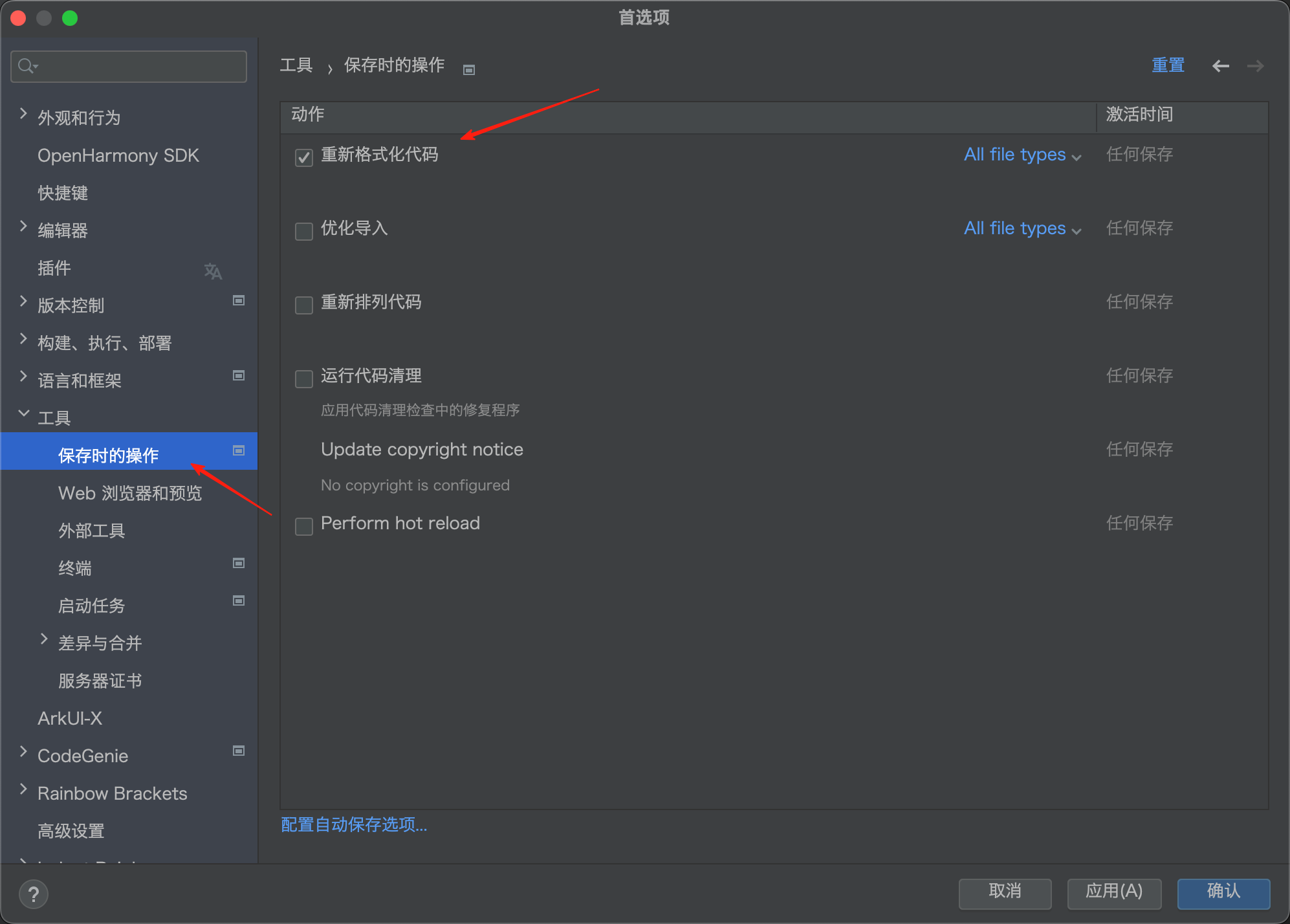
Task: Select 启动任务 settings page
Action: pos(92,606)
